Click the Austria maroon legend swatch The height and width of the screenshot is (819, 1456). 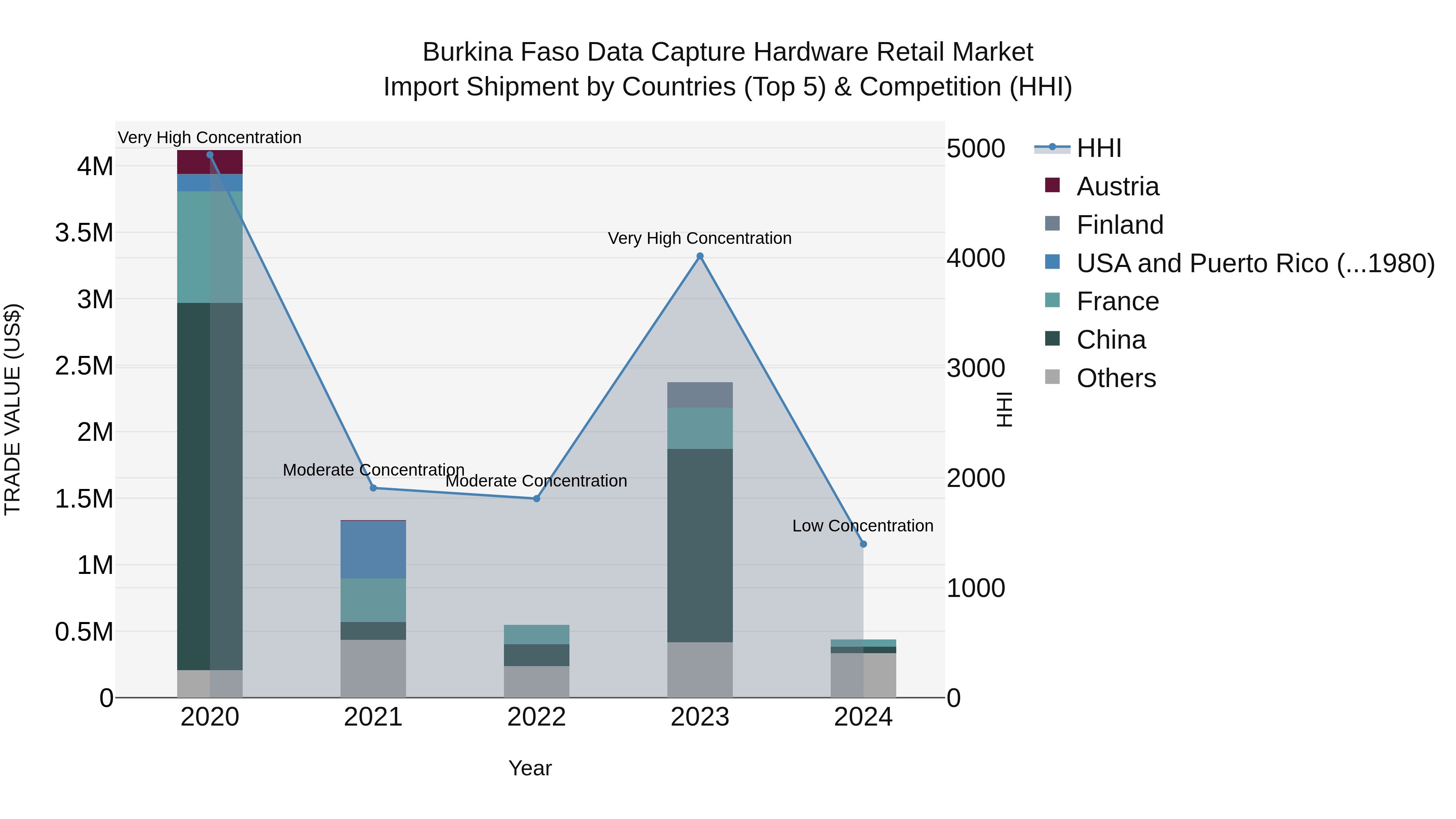(1052, 185)
